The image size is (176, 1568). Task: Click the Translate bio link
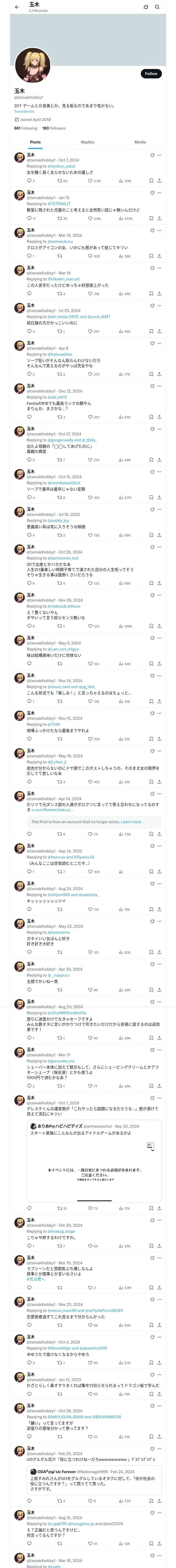coord(24,111)
